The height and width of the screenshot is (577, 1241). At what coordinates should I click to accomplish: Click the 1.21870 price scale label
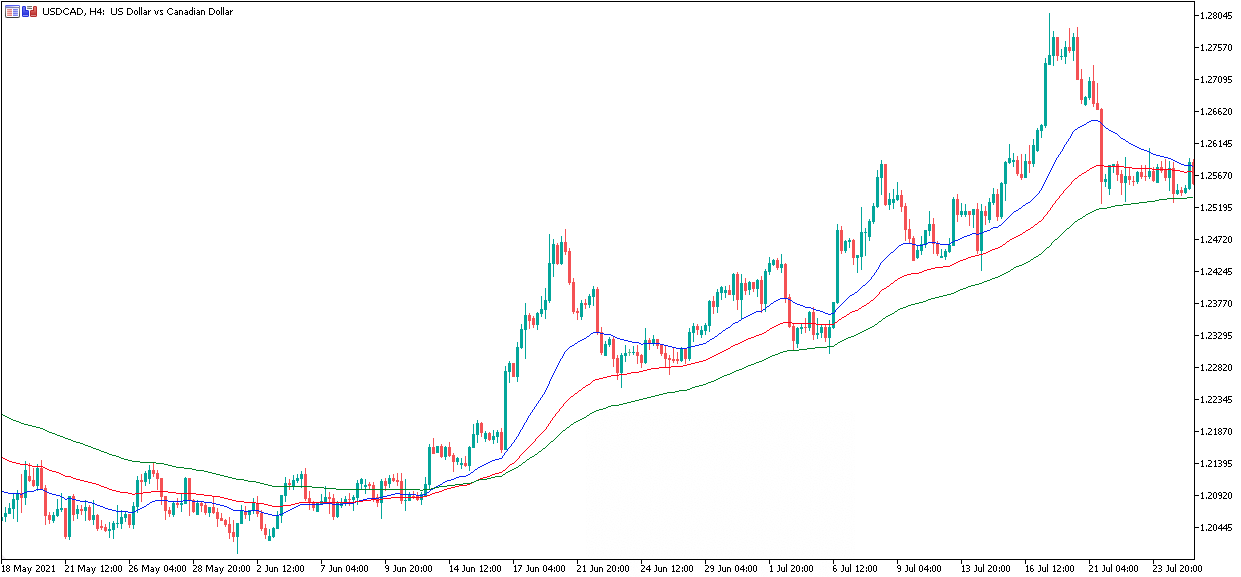pyautogui.click(x=1218, y=432)
